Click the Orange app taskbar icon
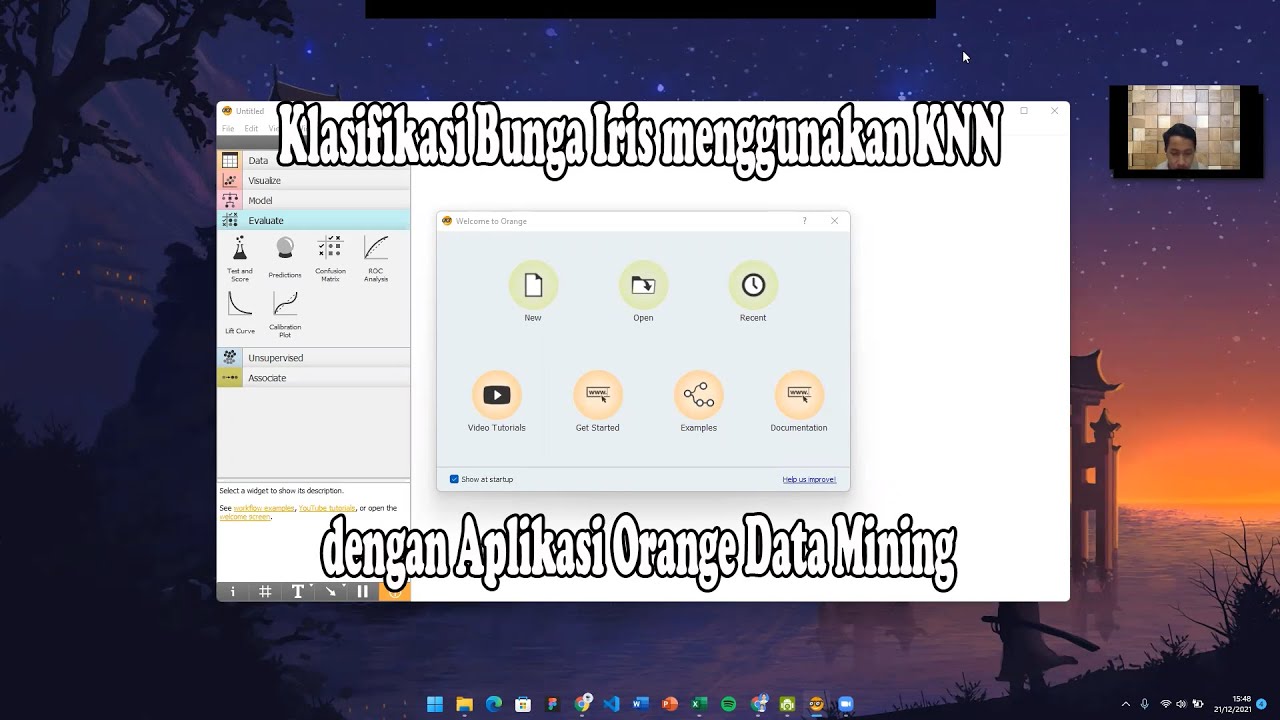Screen dimensions: 1280x720 point(816,704)
